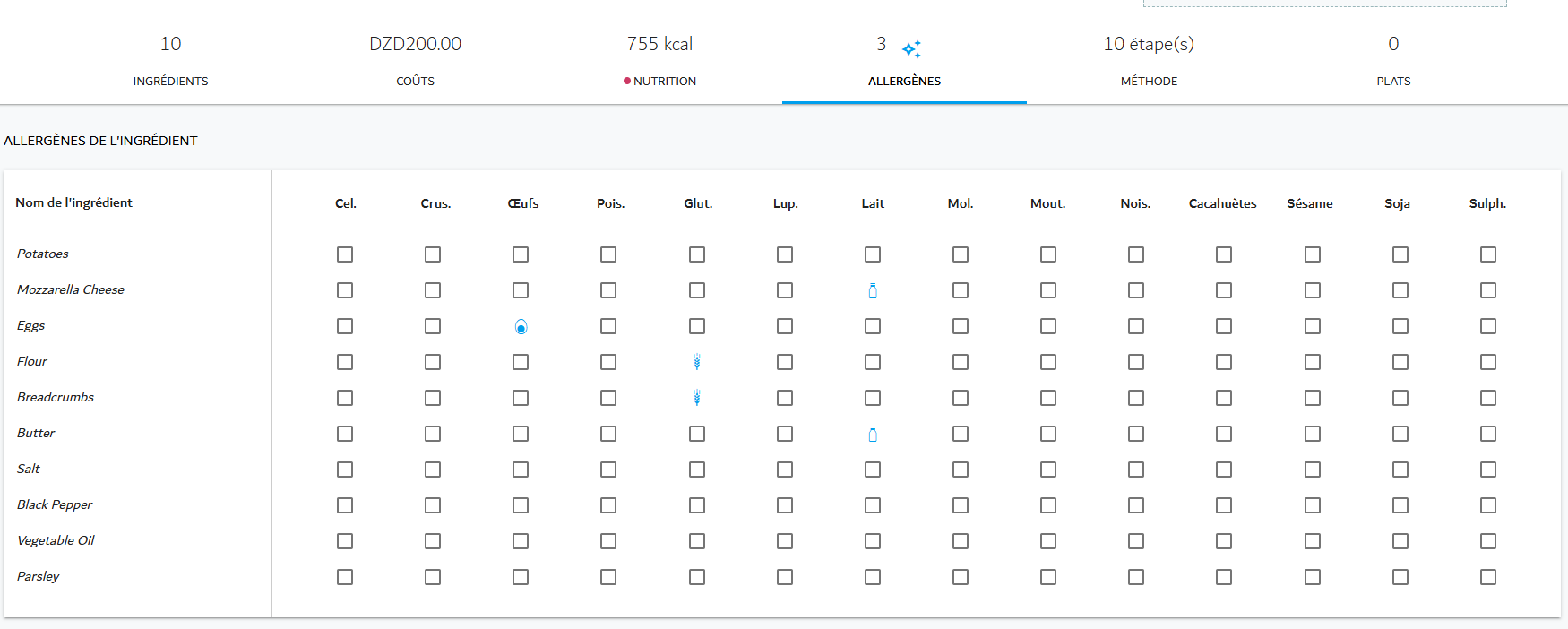
Task: Click the Cacahuètes column header
Action: (1222, 203)
